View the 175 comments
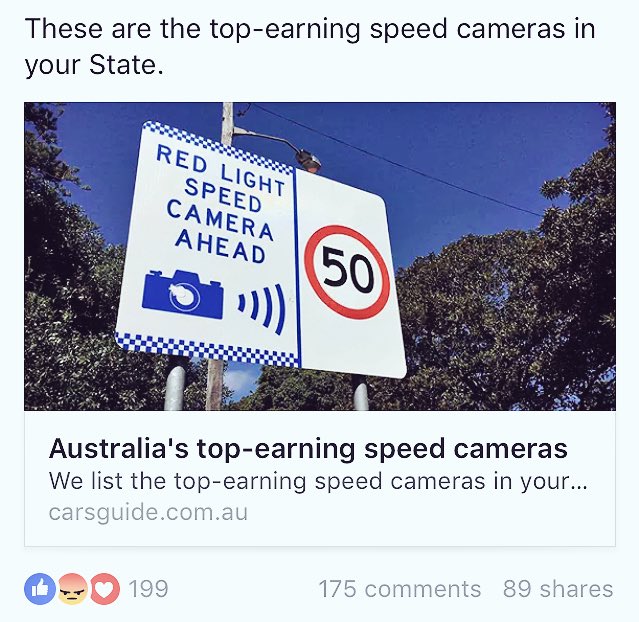Image resolution: width=639 pixels, height=622 pixels. pyautogui.click(x=400, y=589)
